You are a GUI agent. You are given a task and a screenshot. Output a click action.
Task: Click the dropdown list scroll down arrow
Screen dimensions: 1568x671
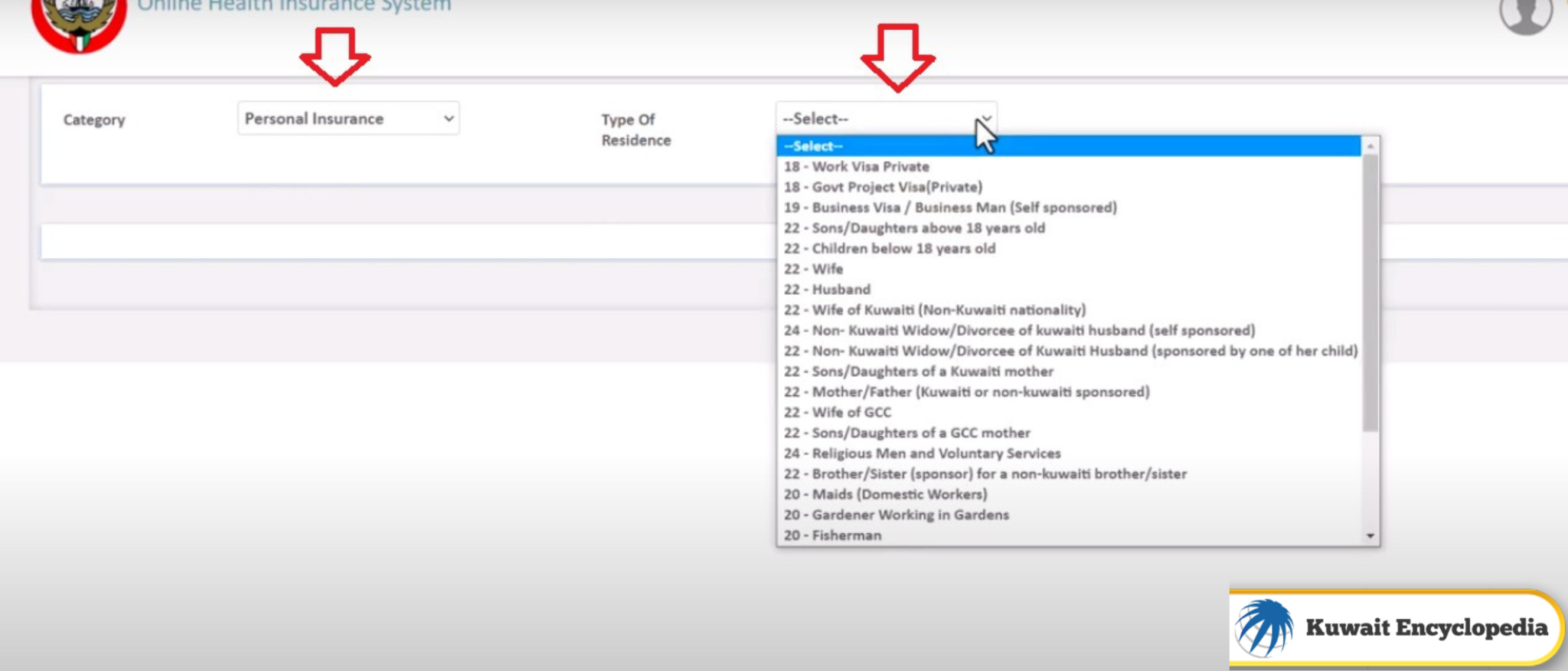pos(1370,536)
